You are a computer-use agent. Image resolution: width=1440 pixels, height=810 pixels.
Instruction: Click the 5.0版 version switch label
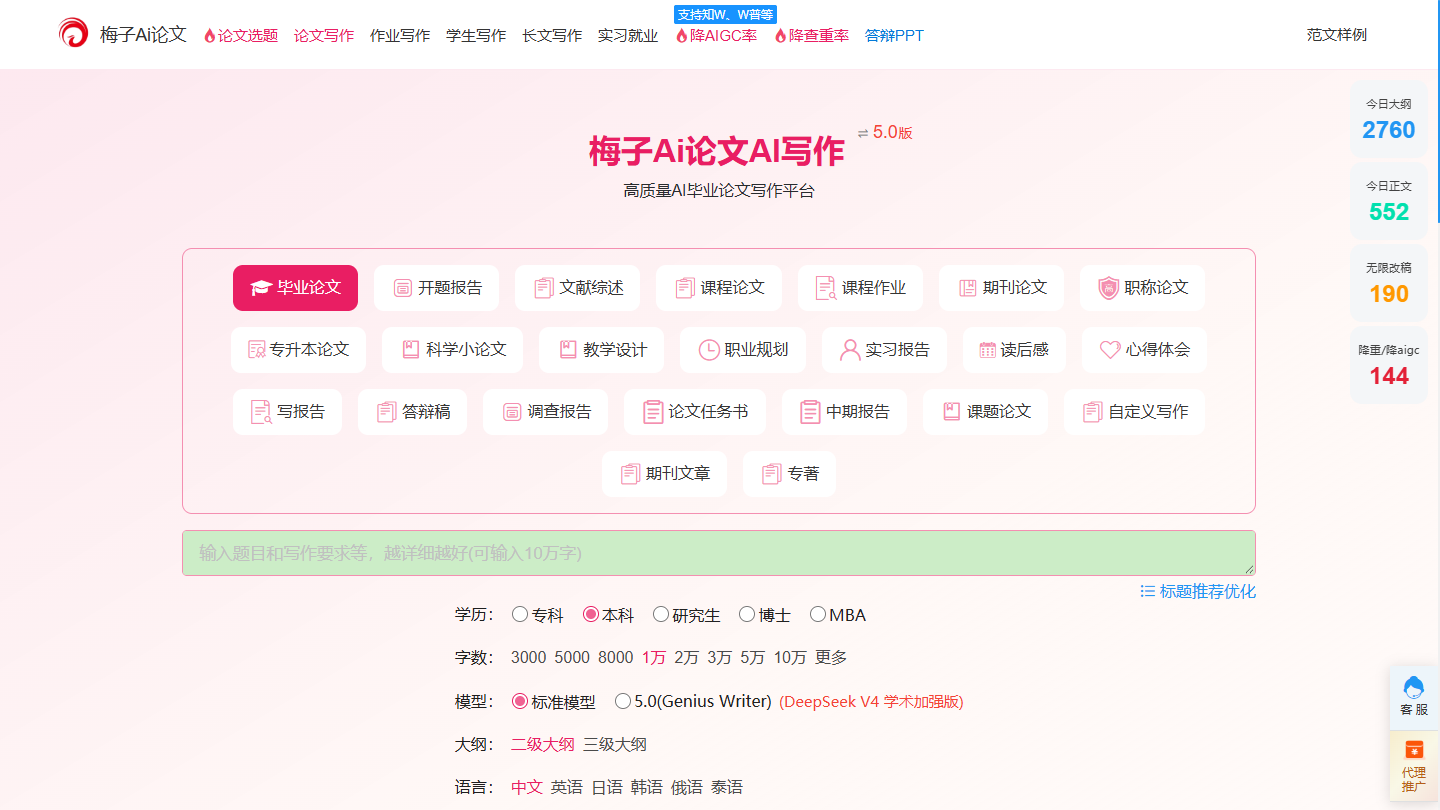click(885, 132)
